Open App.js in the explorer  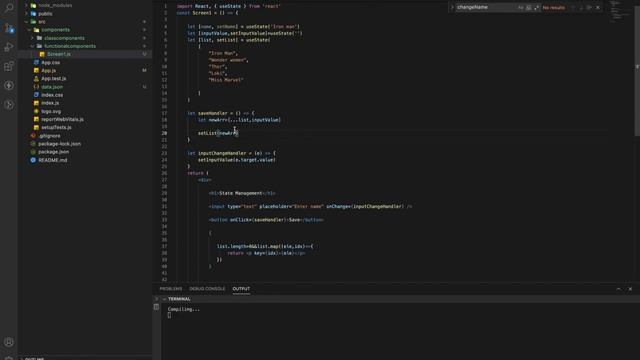tap(49, 71)
